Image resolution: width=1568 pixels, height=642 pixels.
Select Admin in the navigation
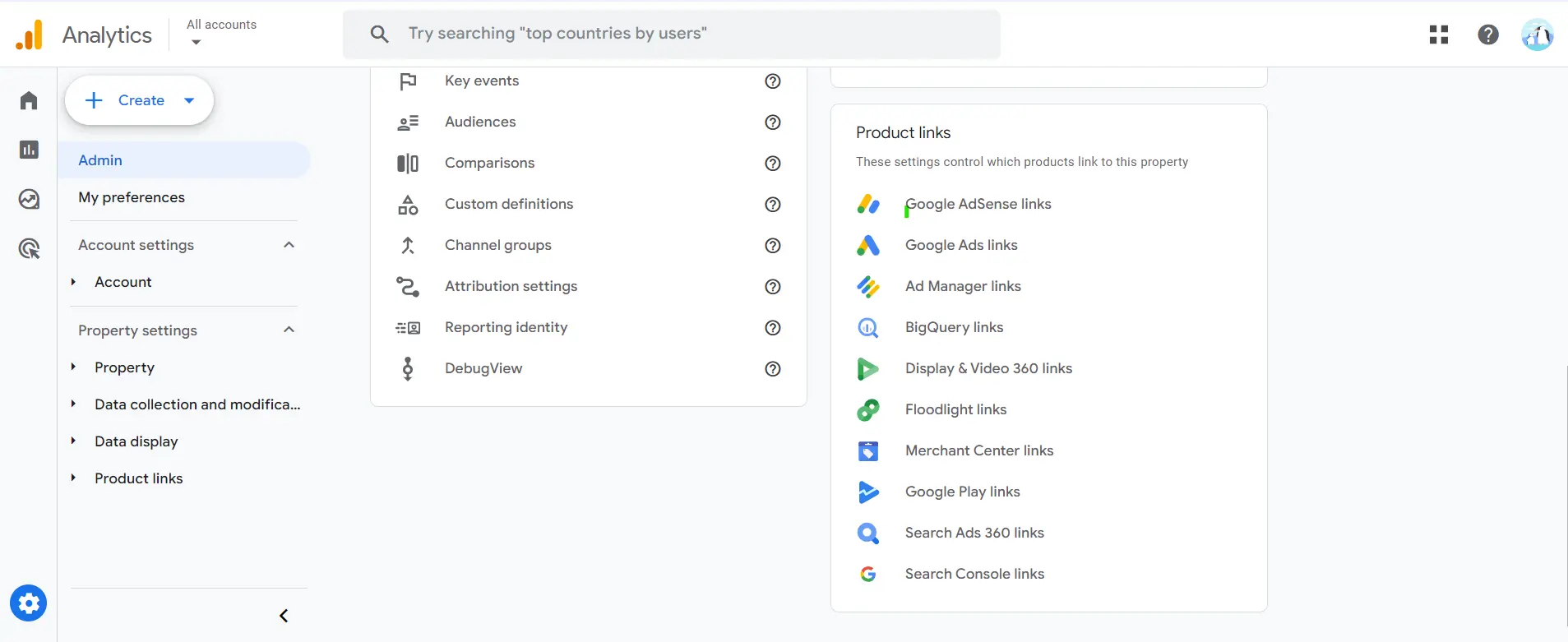point(184,160)
